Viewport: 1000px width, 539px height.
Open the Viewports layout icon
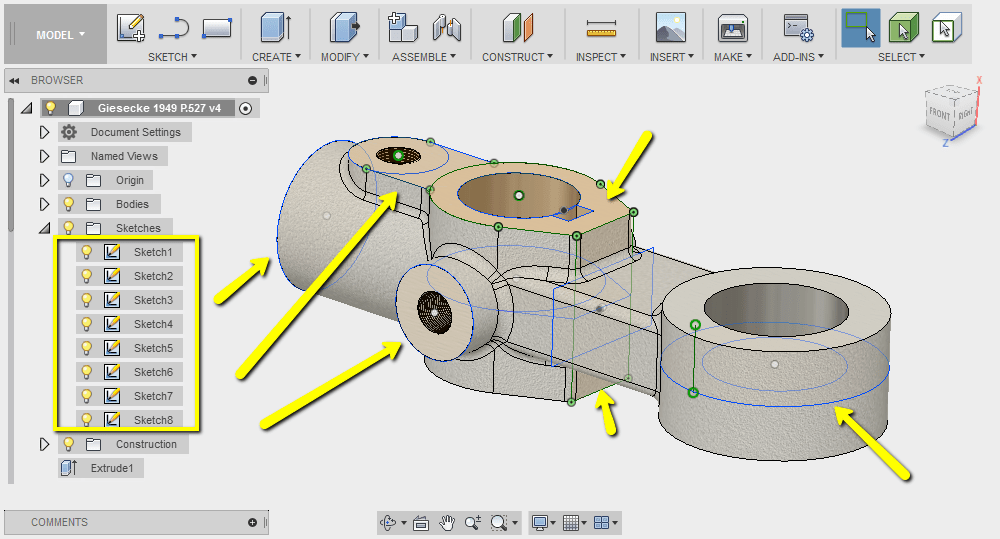point(601,523)
